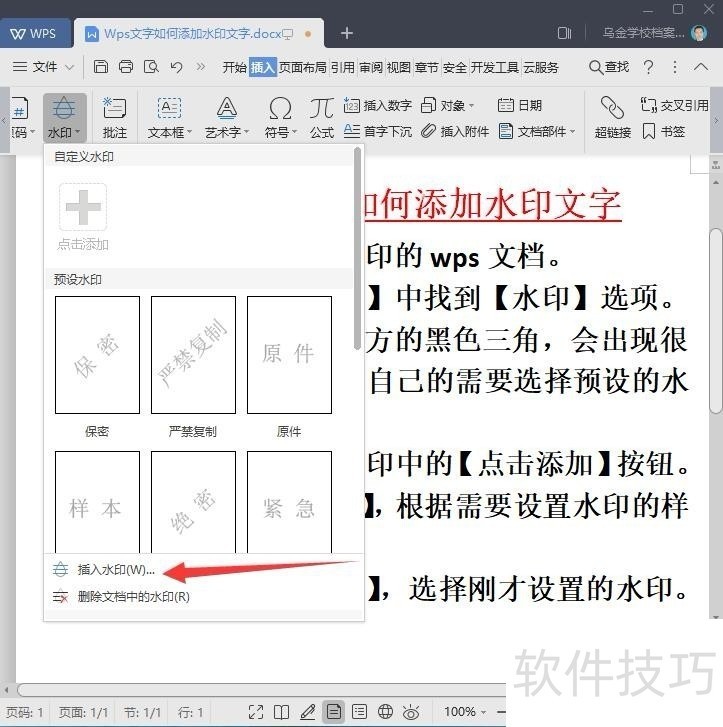Switch to the 插入 ribbon tab
Image resolution: width=723 pixels, height=727 pixels.
(262, 68)
